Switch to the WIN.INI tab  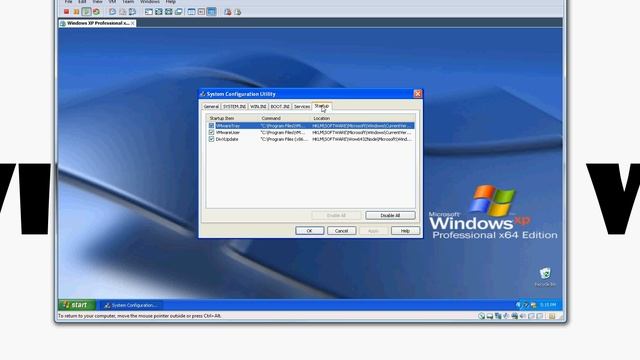(258, 106)
